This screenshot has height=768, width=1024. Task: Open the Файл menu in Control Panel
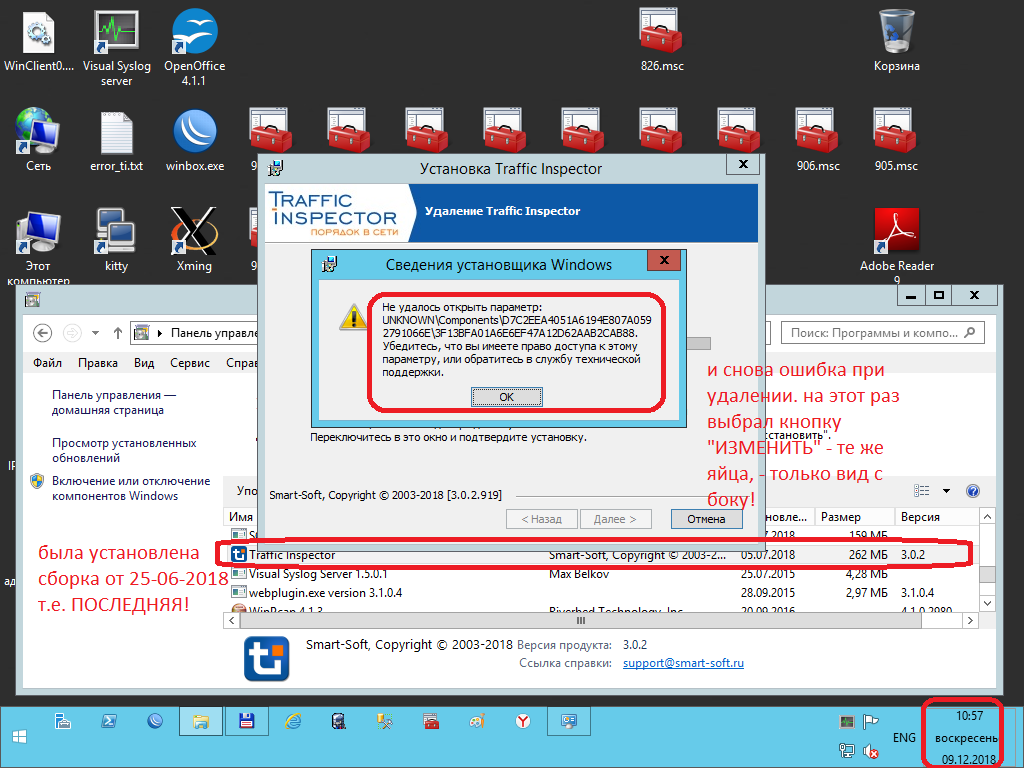tap(47, 362)
